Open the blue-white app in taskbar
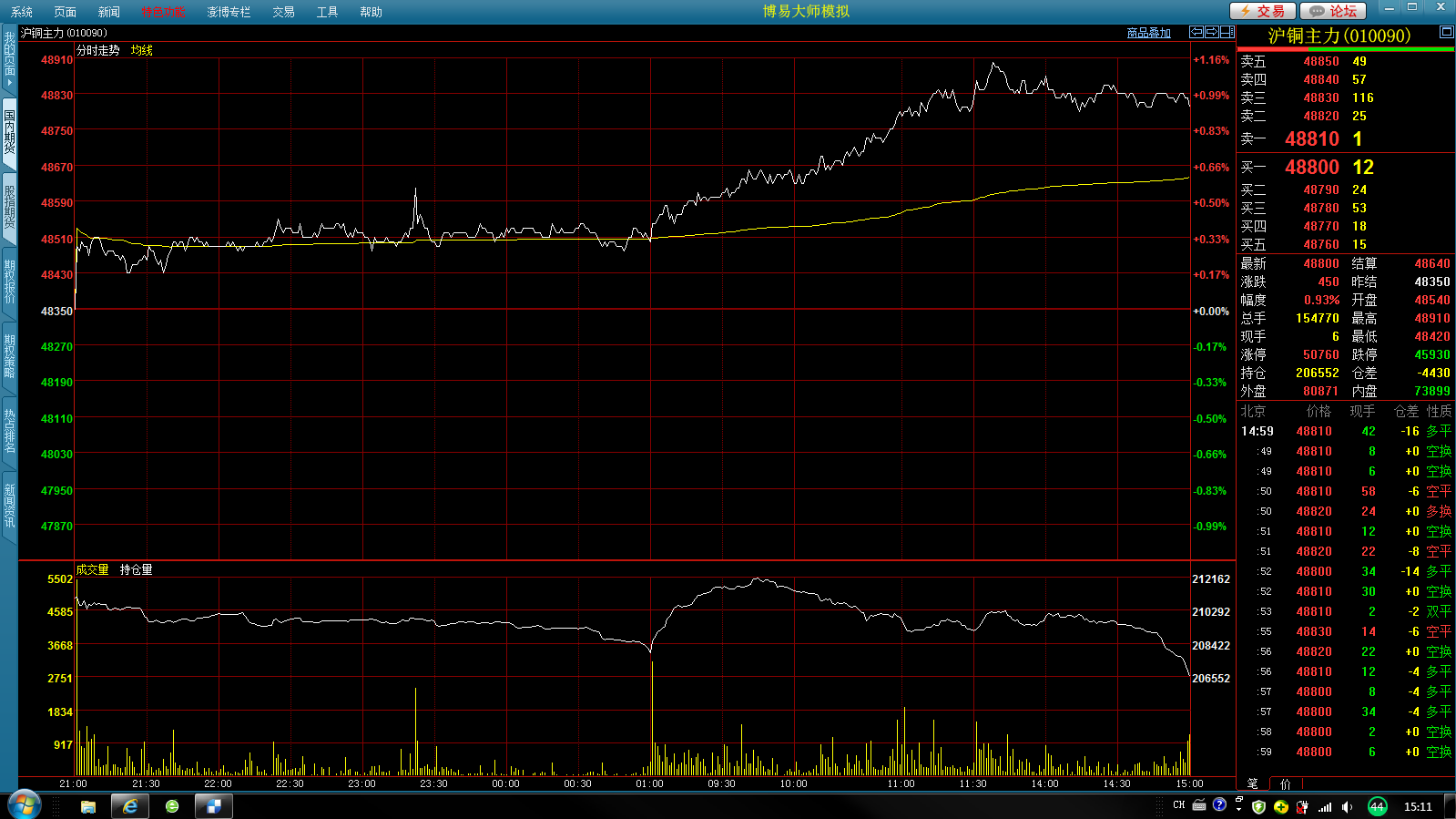This screenshot has width=1456, height=819. point(214,806)
